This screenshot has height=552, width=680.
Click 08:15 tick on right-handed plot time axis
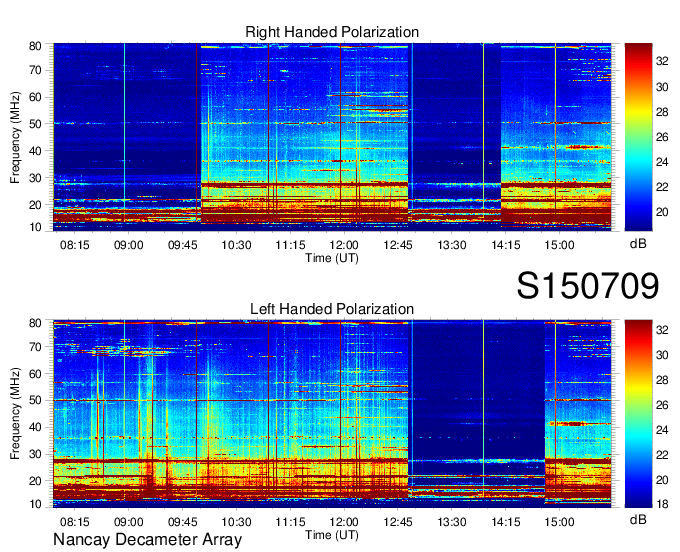coord(75,245)
